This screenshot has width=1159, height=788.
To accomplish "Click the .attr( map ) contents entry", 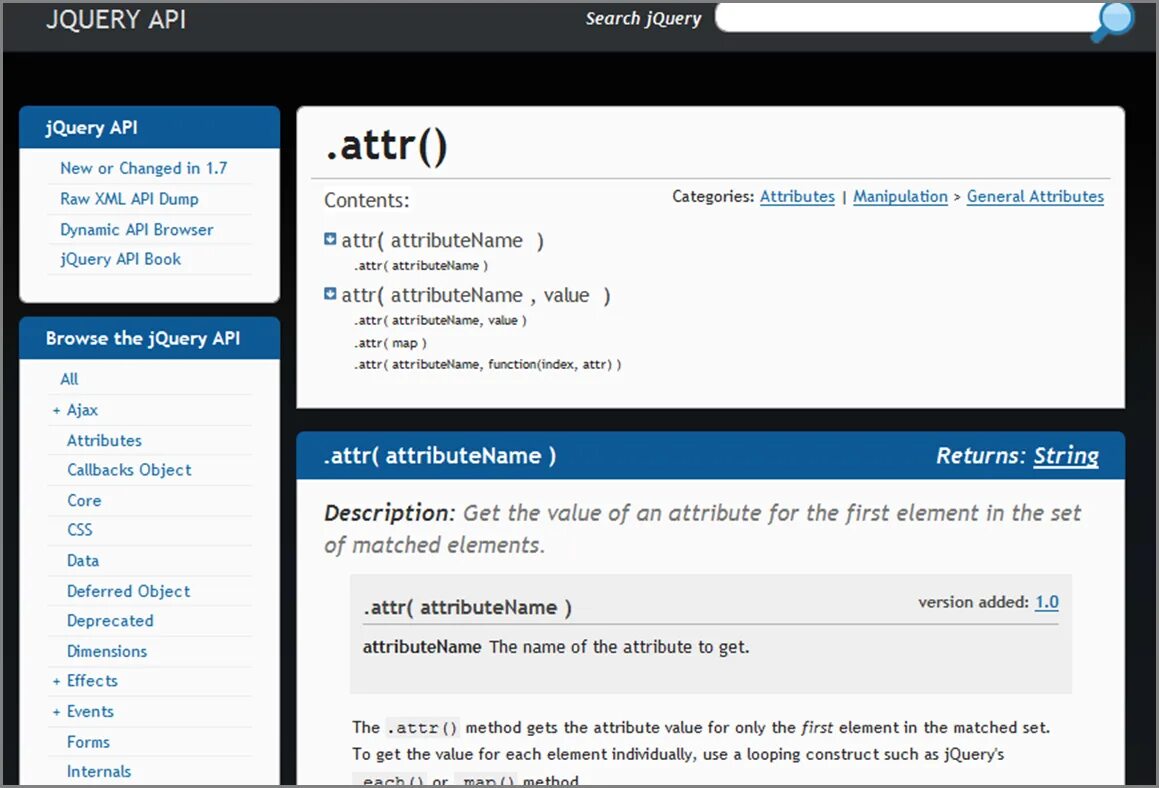I will [390, 343].
